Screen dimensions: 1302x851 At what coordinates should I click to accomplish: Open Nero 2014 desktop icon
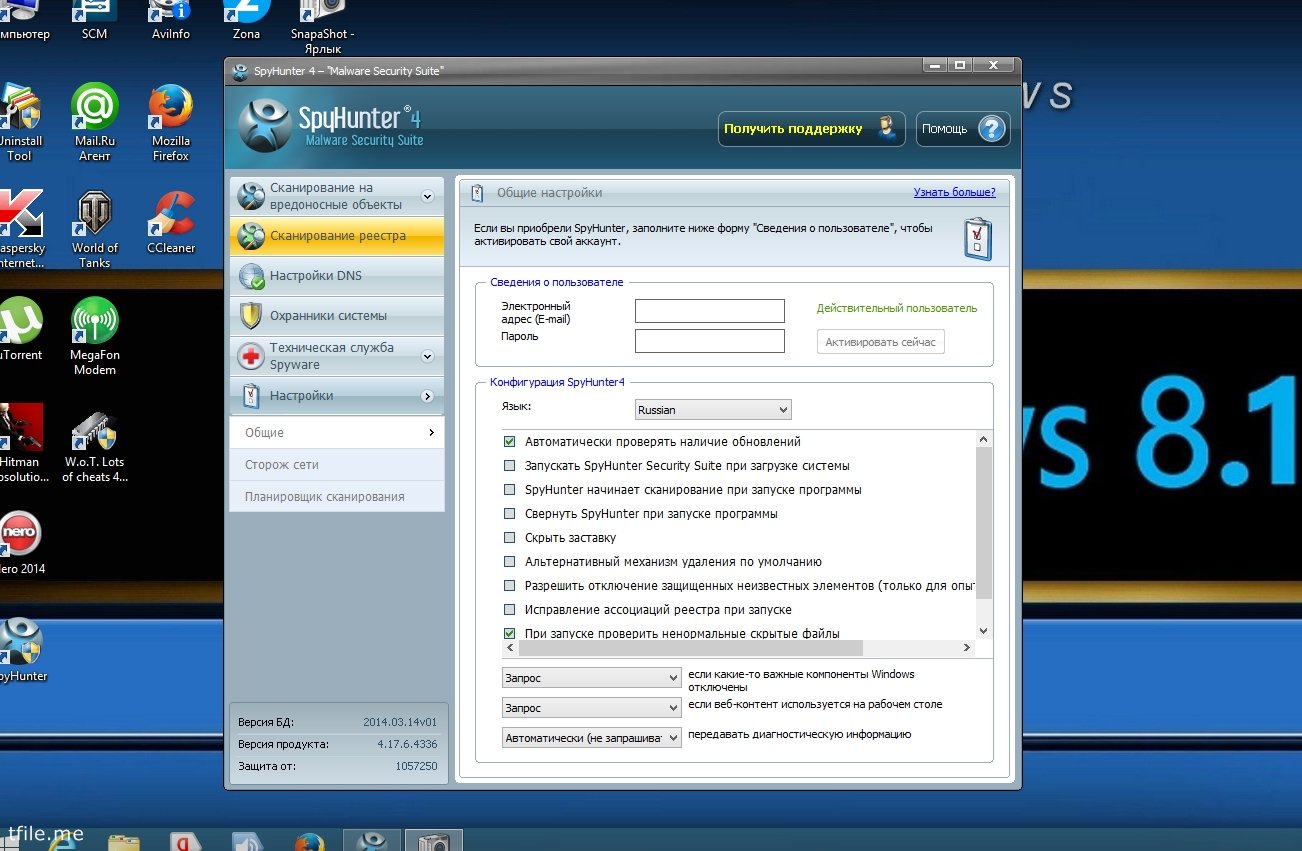[20, 543]
